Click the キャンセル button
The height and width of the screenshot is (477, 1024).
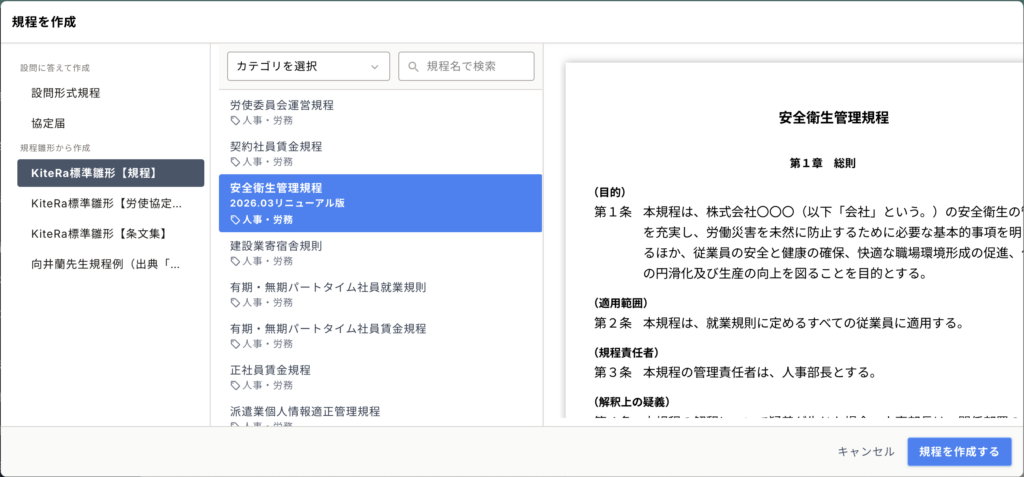(866, 451)
